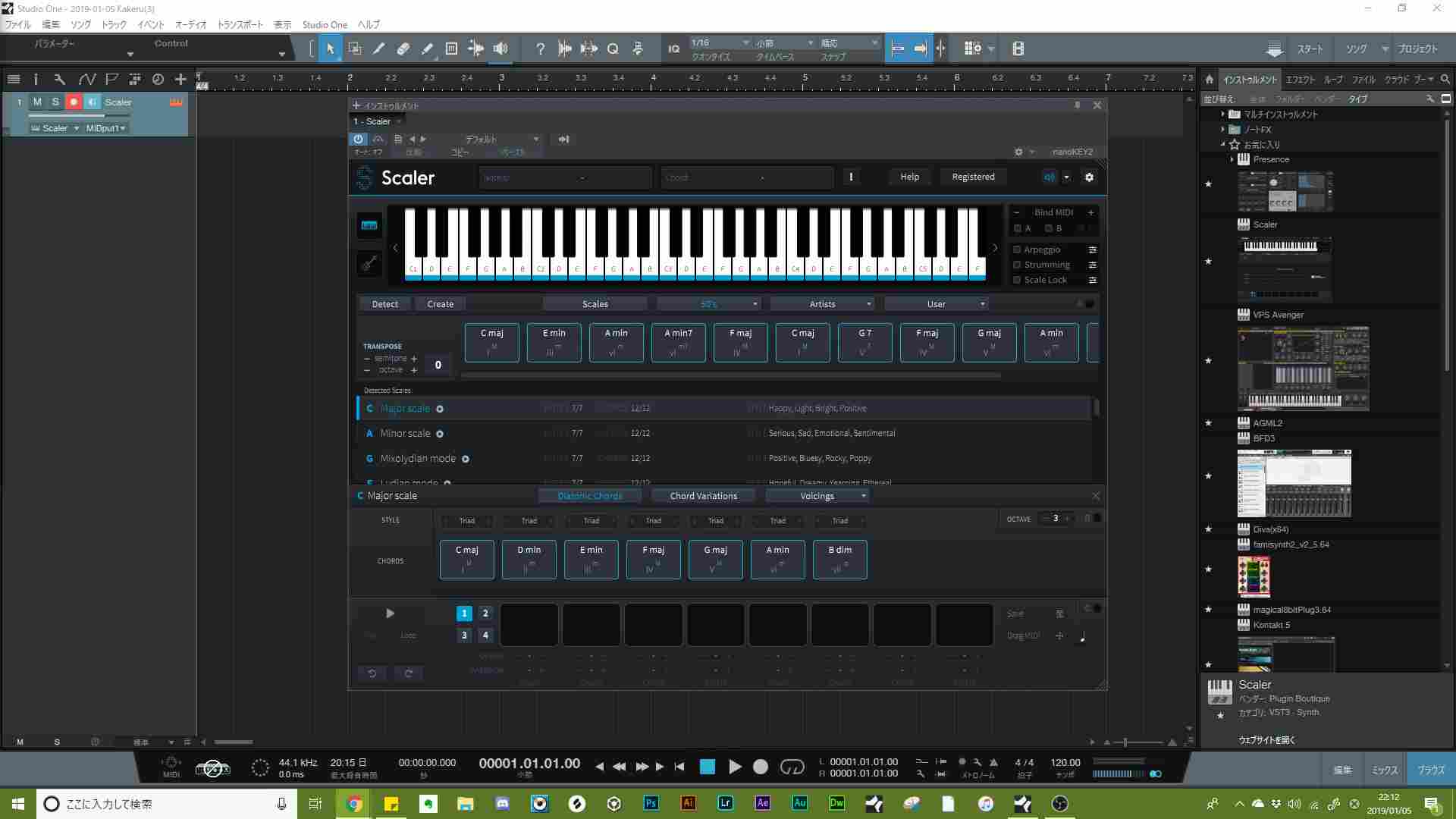Image resolution: width=1456 pixels, height=819 pixels.
Task: Mute the Scaler track
Action: [37, 102]
